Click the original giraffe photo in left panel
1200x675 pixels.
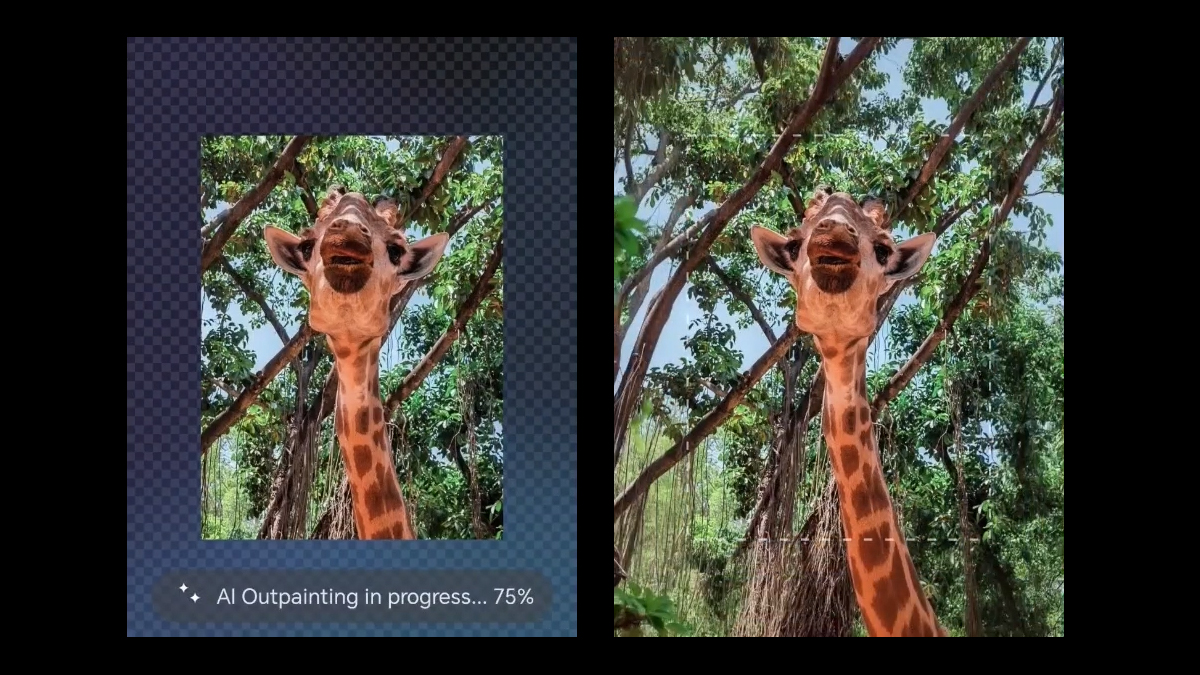point(352,338)
